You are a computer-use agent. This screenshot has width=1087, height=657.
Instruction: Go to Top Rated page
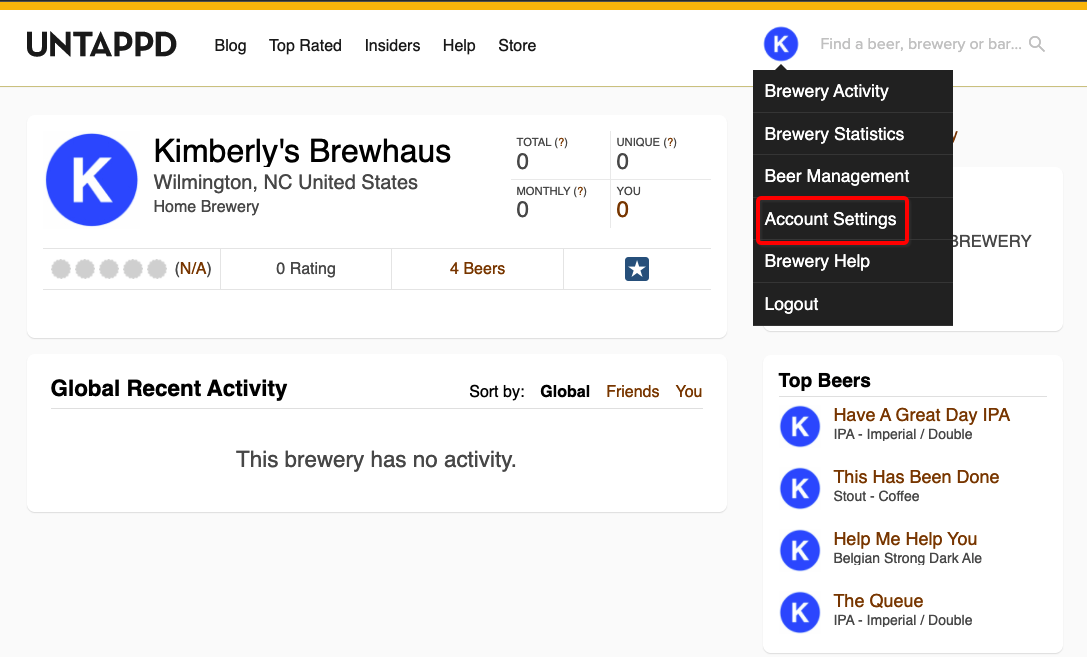click(305, 46)
